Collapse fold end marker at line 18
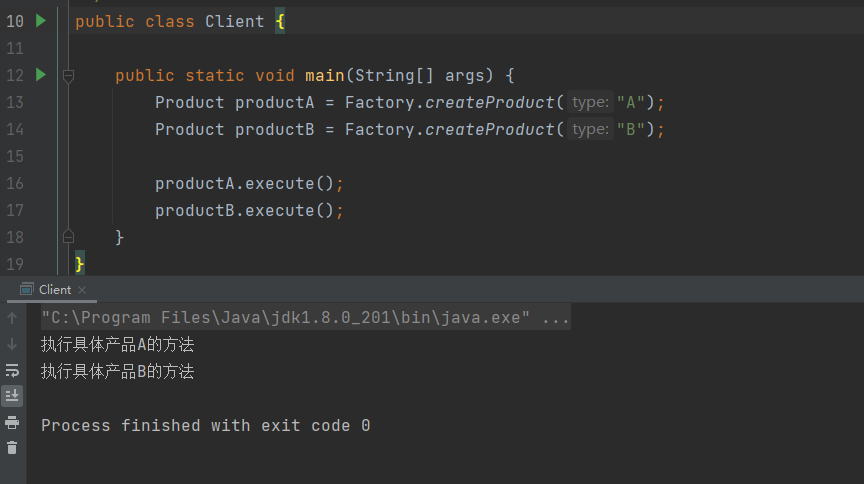This screenshot has height=484, width=864. pos(68,236)
